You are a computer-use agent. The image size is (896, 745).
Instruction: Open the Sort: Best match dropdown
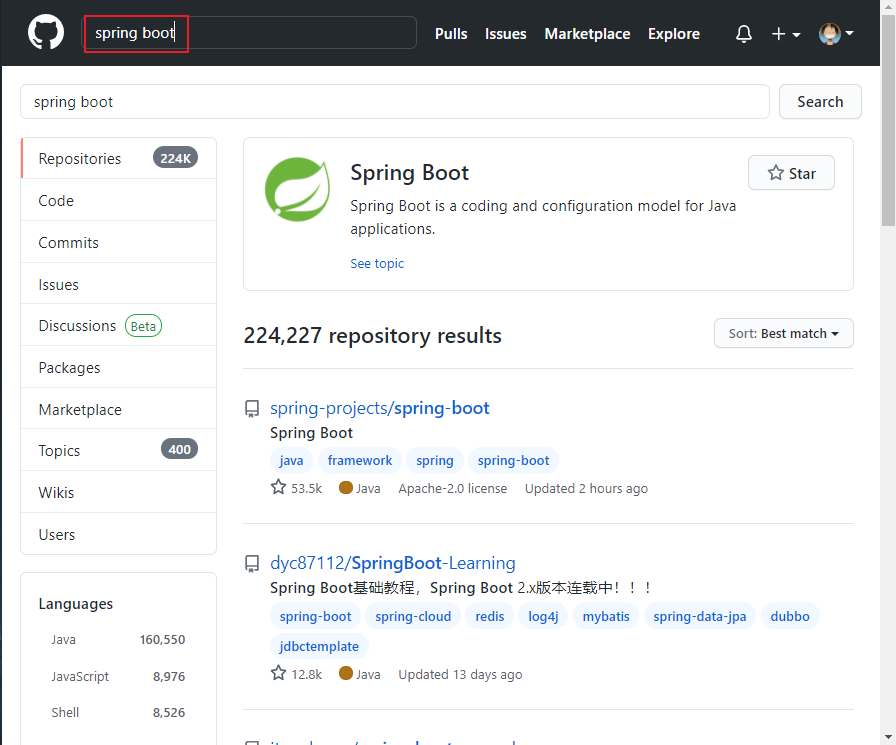[783, 333]
